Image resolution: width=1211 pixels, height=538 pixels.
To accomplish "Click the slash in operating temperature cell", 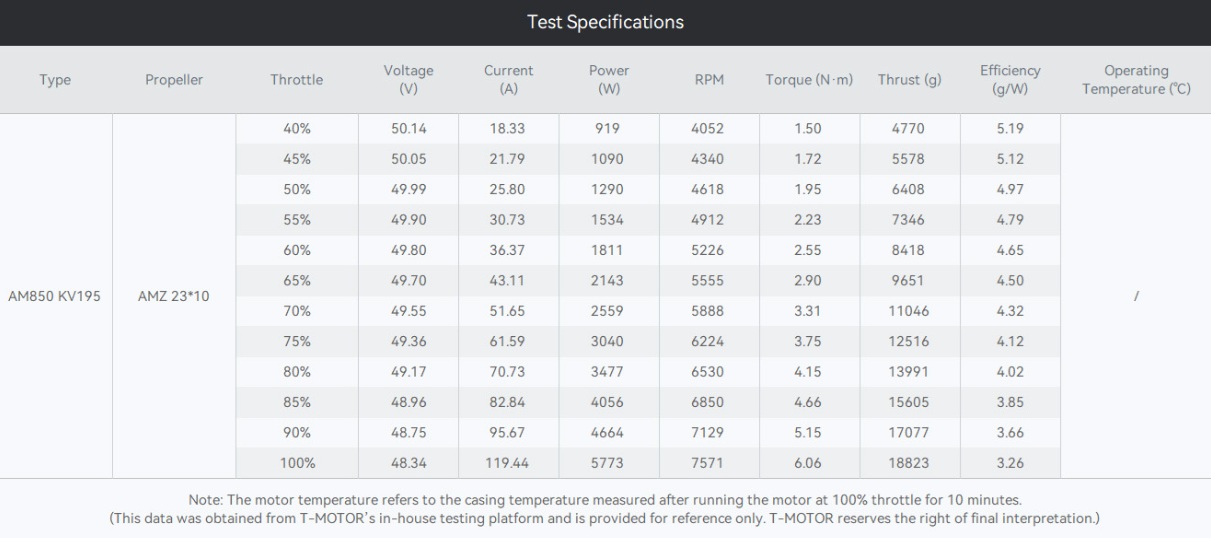I will tap(1135, 297).
